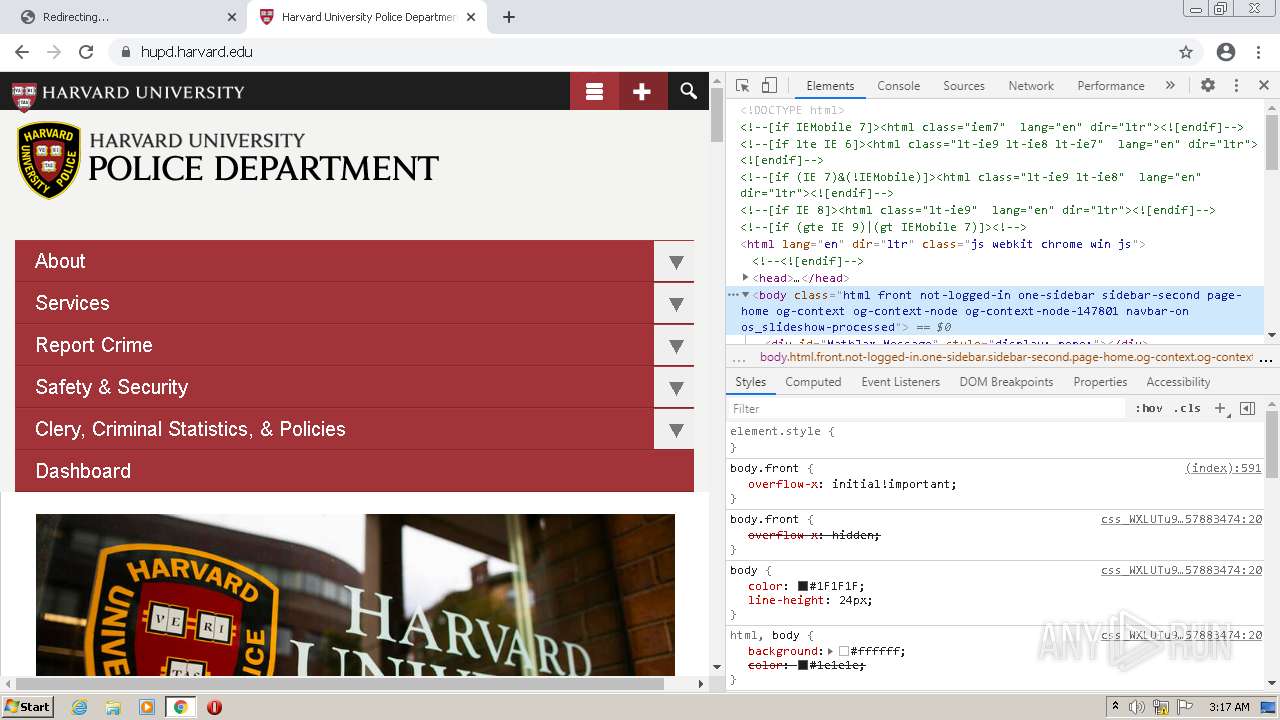Show more DevTools tabs with double chevron
This screenshot has height=720, width=1280.
(x=1170, y=86)
